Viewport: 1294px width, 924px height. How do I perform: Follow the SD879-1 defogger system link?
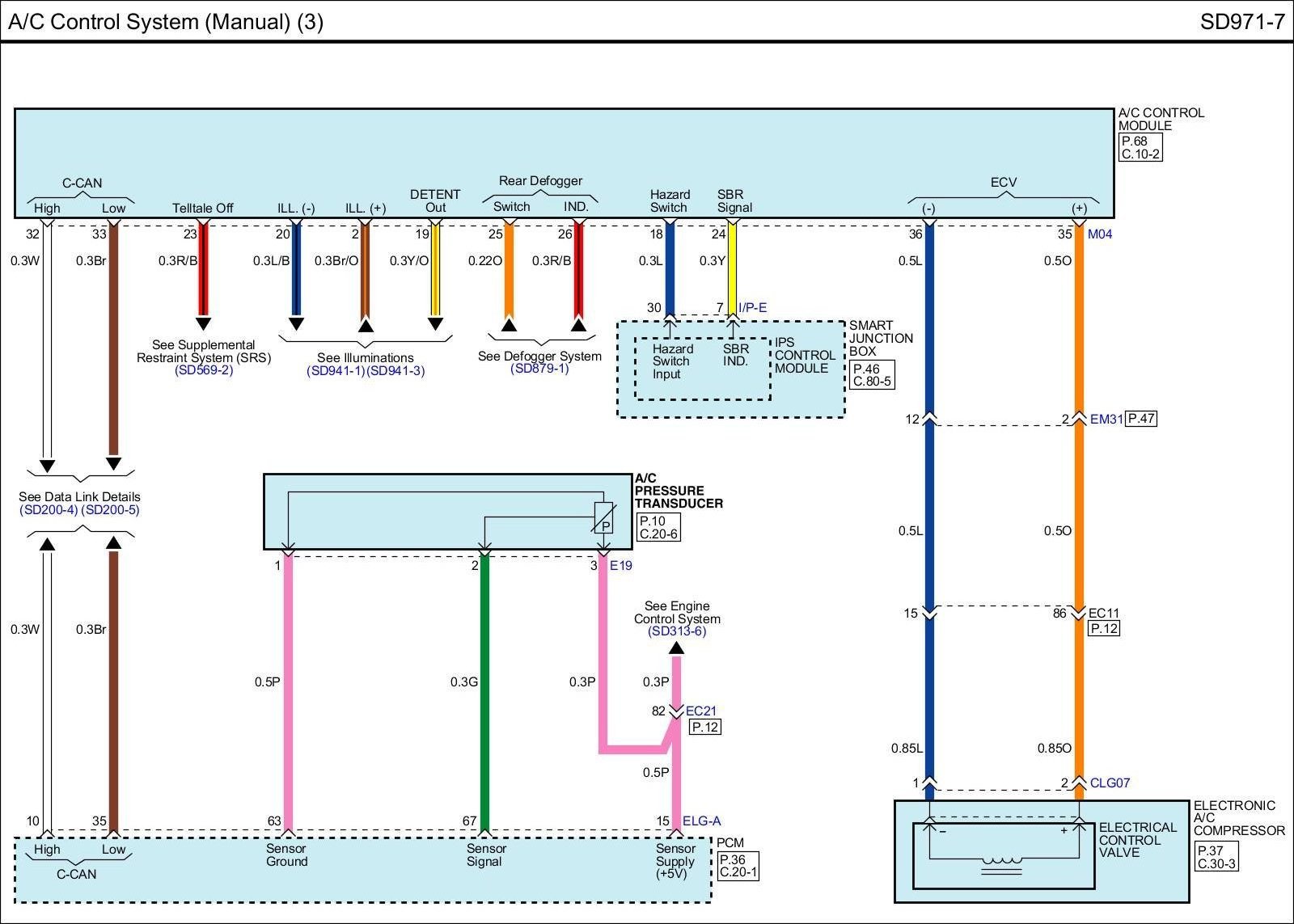click(x=539, y=369)
